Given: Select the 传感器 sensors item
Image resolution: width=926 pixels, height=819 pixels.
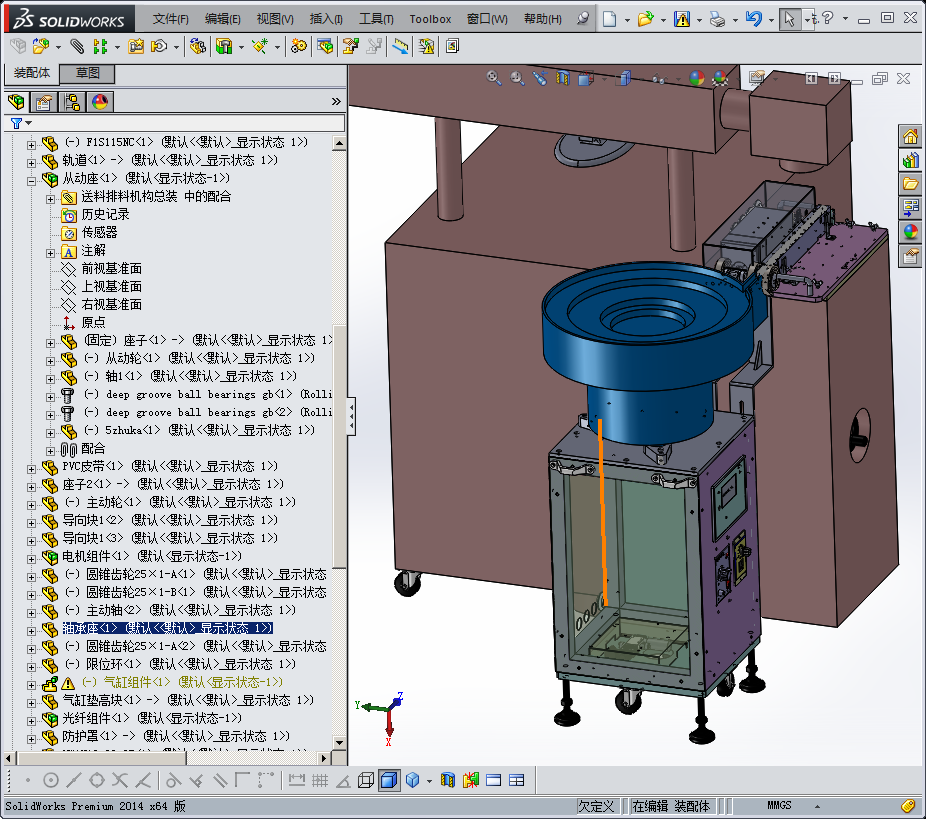Looking at the screenshot, I should pos(99,233).
